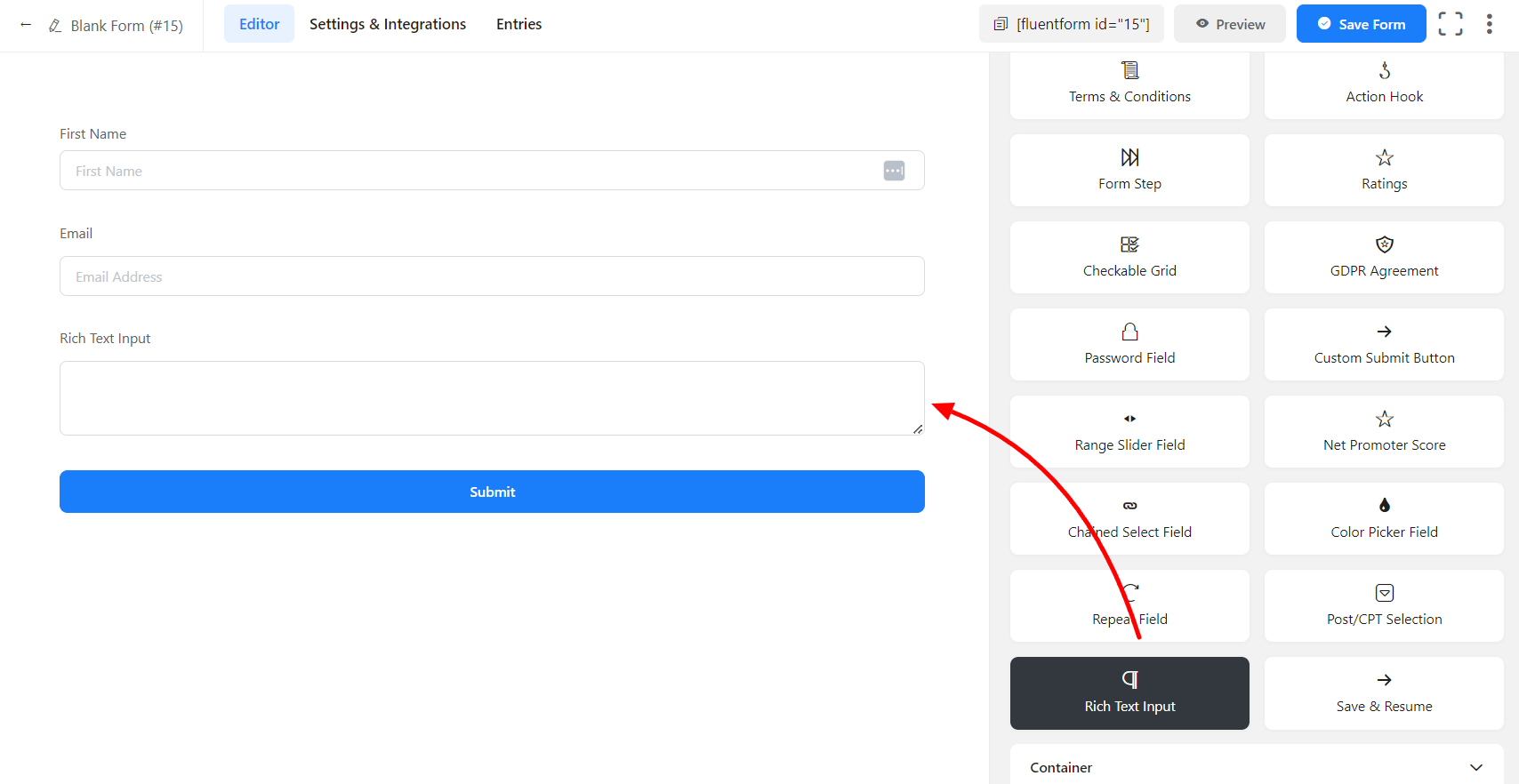Viewport: 1519px width, 784px height.
Task: Add the Color Picker Field
Action: tap(1383, 518)
